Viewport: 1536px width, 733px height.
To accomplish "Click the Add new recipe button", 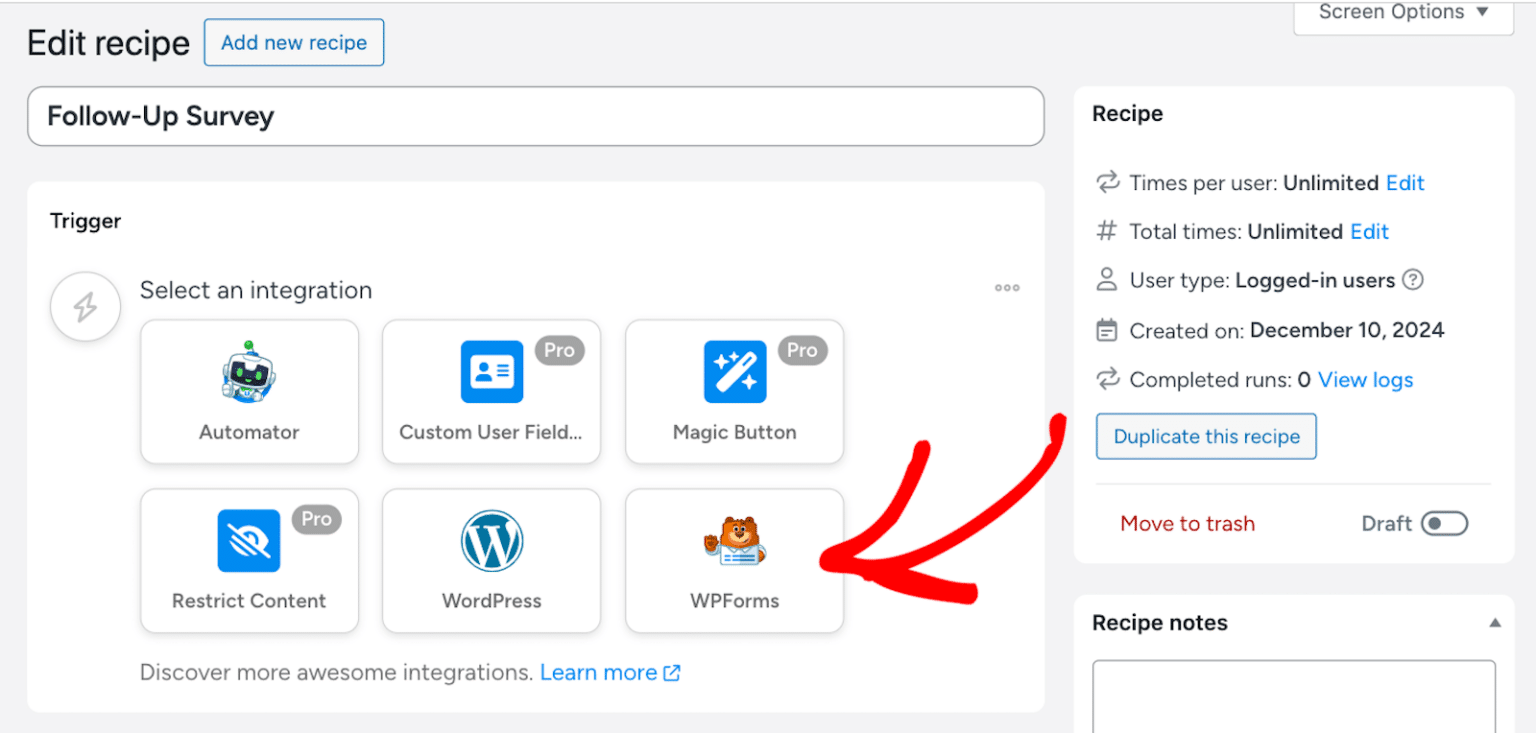I will point(293,42).
